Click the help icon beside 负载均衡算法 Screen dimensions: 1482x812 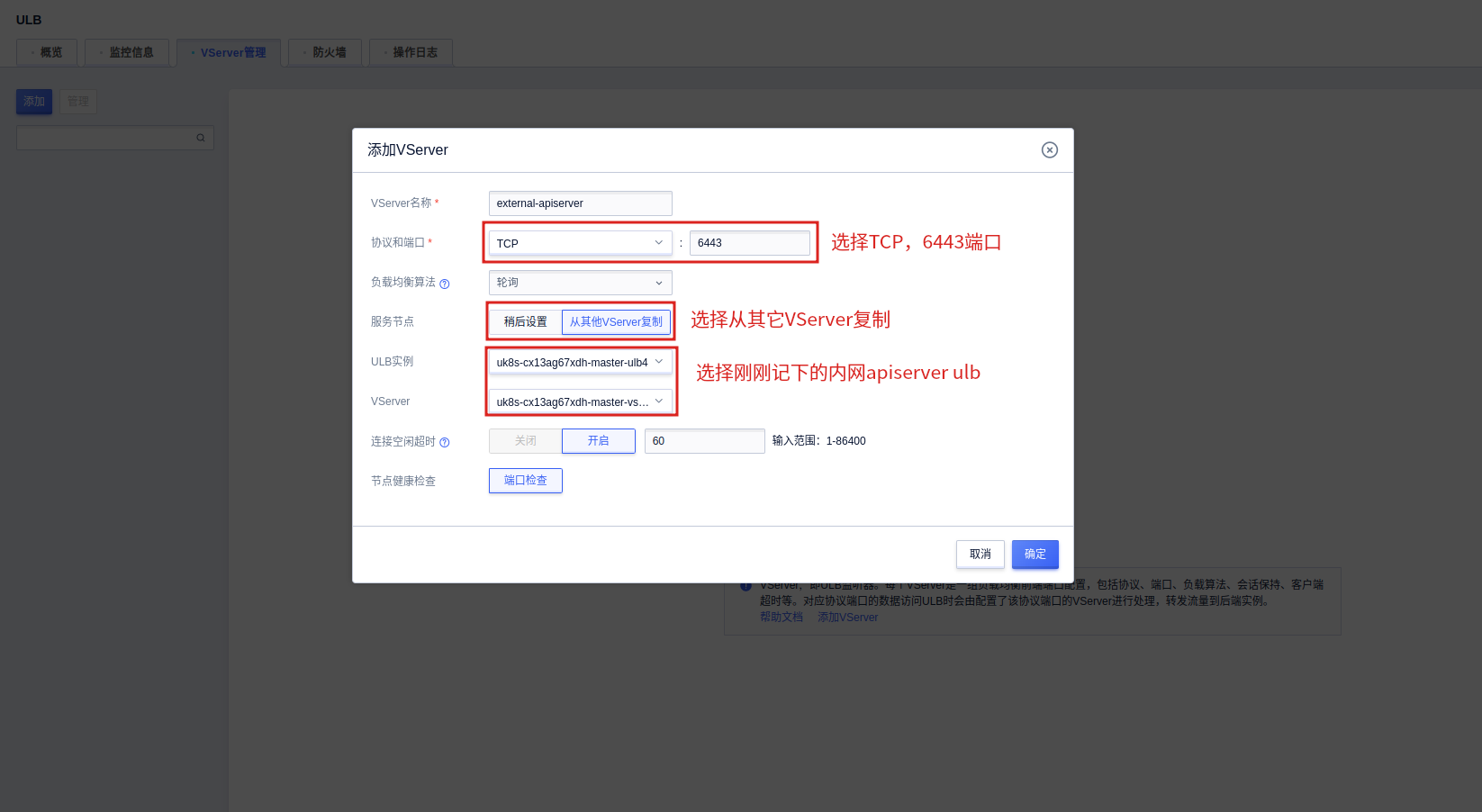coord(445,282)
